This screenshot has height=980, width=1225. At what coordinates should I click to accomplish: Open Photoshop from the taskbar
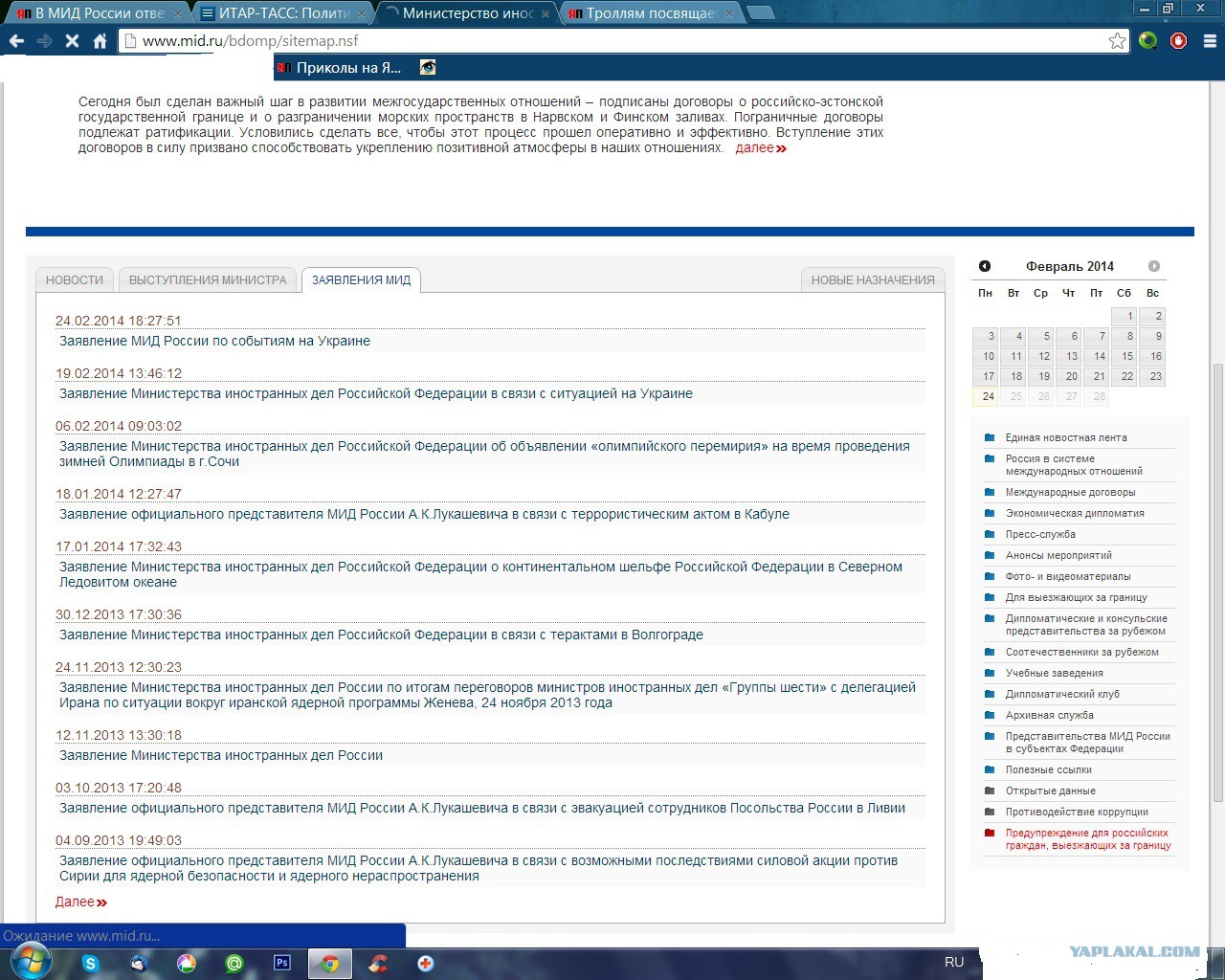point(282,963)
